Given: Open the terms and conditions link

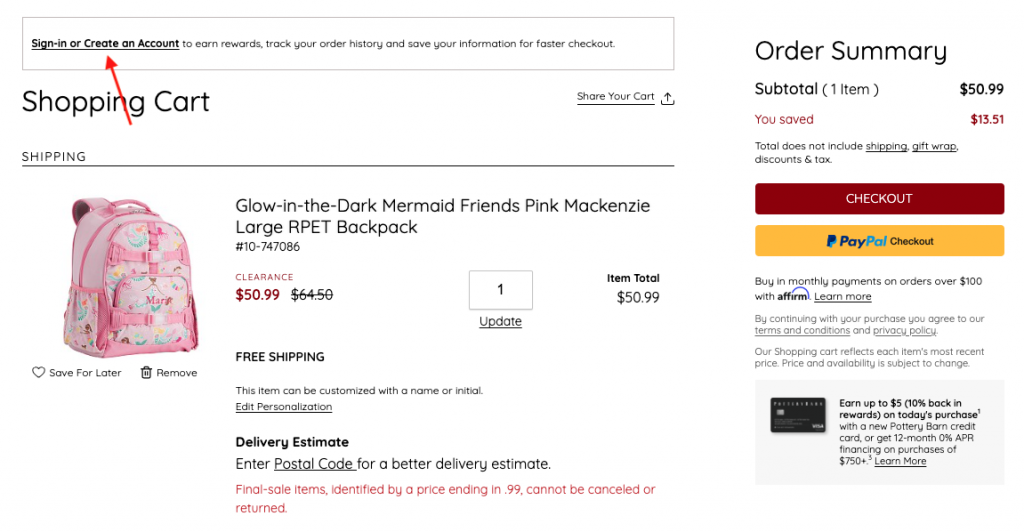Looking at the screenshot, I should pos(802,331).
